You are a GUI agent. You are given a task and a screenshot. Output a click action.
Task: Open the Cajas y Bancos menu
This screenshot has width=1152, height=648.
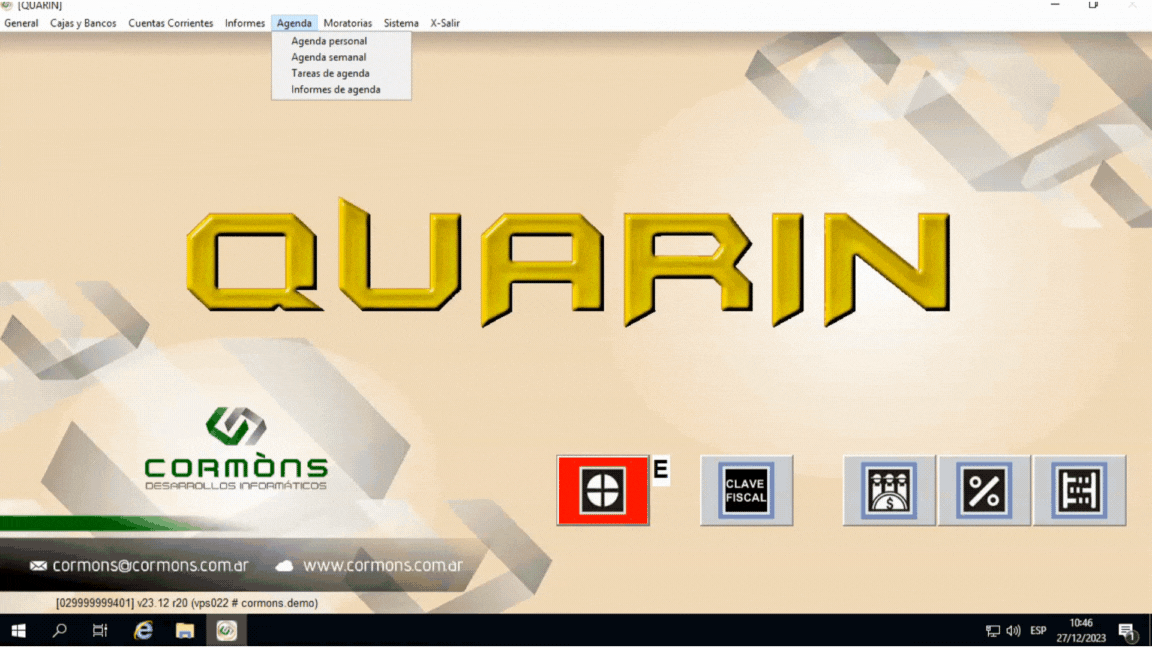click(x=83, y=23)
